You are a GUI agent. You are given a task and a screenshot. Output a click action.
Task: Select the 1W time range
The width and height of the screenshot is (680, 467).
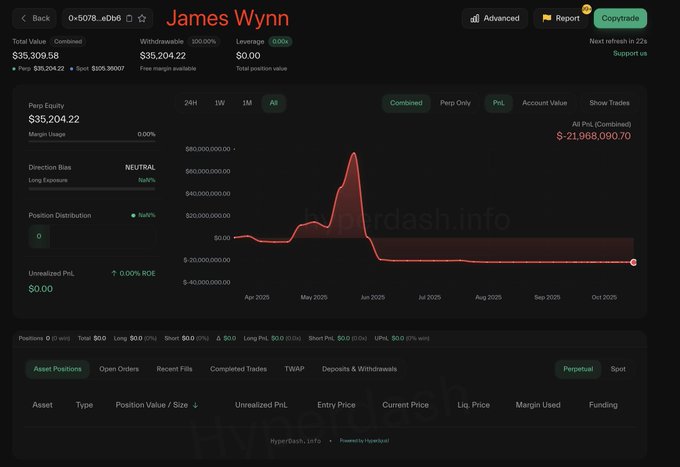tap(219, 103)
